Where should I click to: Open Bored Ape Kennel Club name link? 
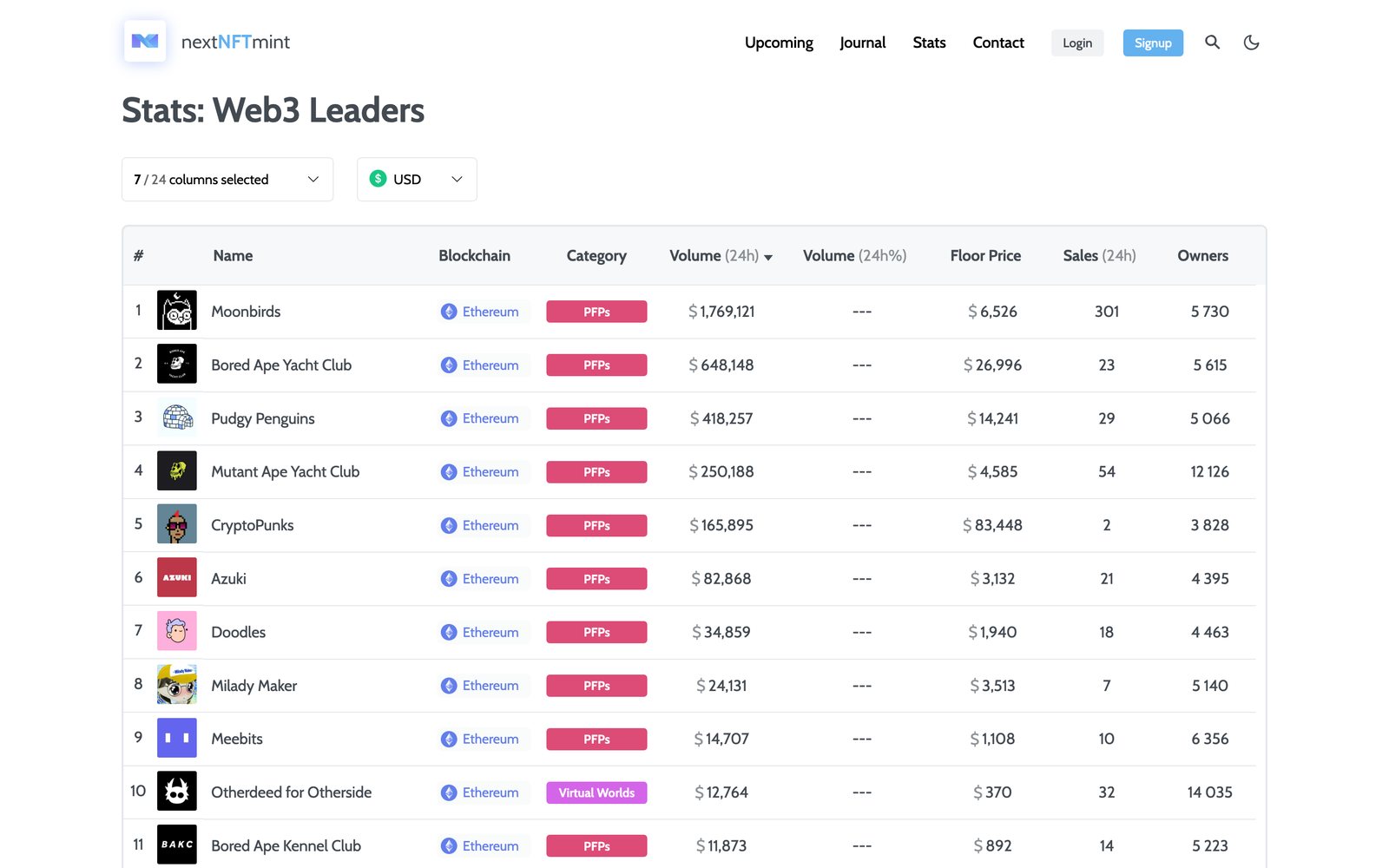[286, 846]
